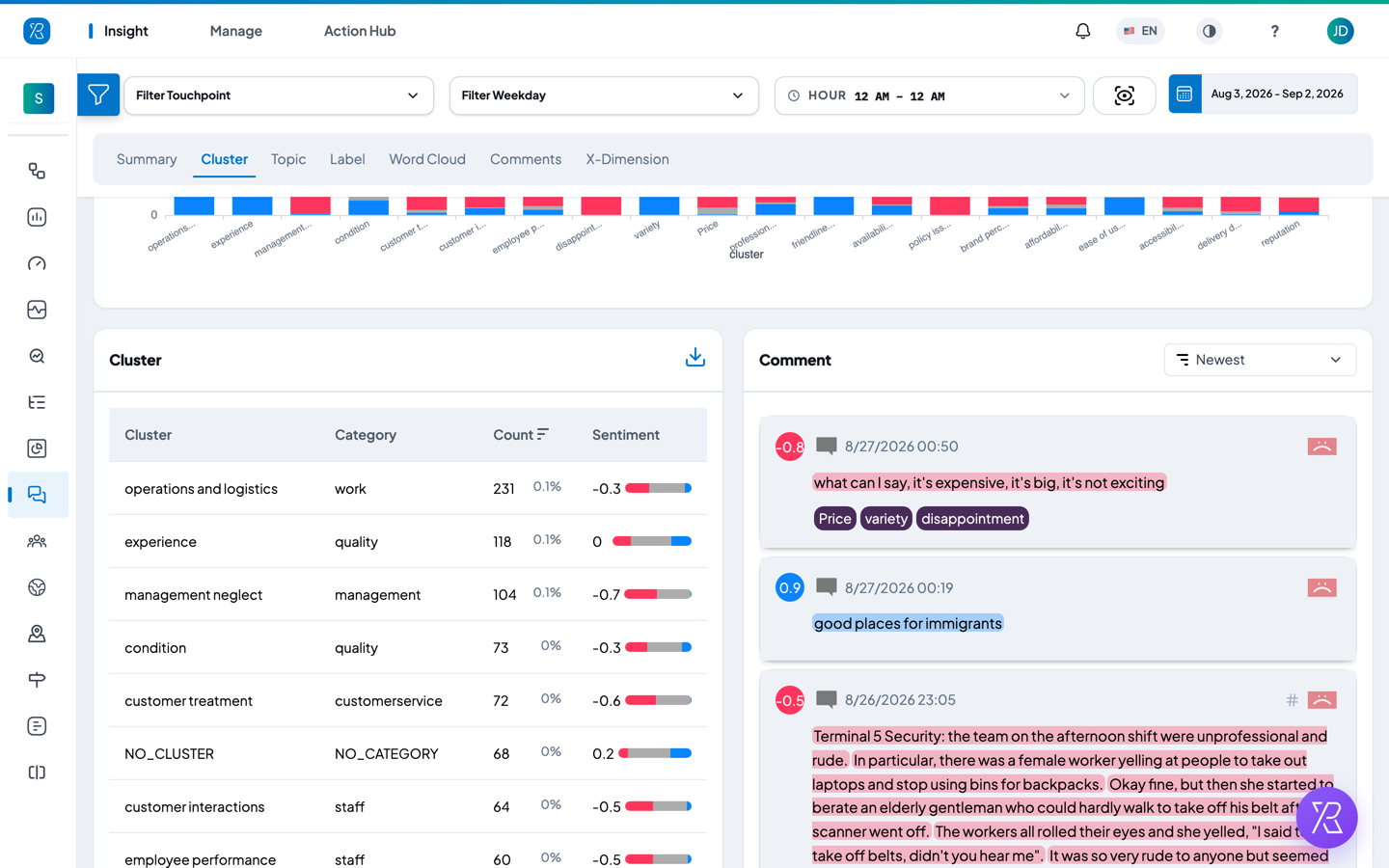The width and height of the screenshot is (1389, 868).
Task: Switch to the Topic tab
Action: point(288,159)
